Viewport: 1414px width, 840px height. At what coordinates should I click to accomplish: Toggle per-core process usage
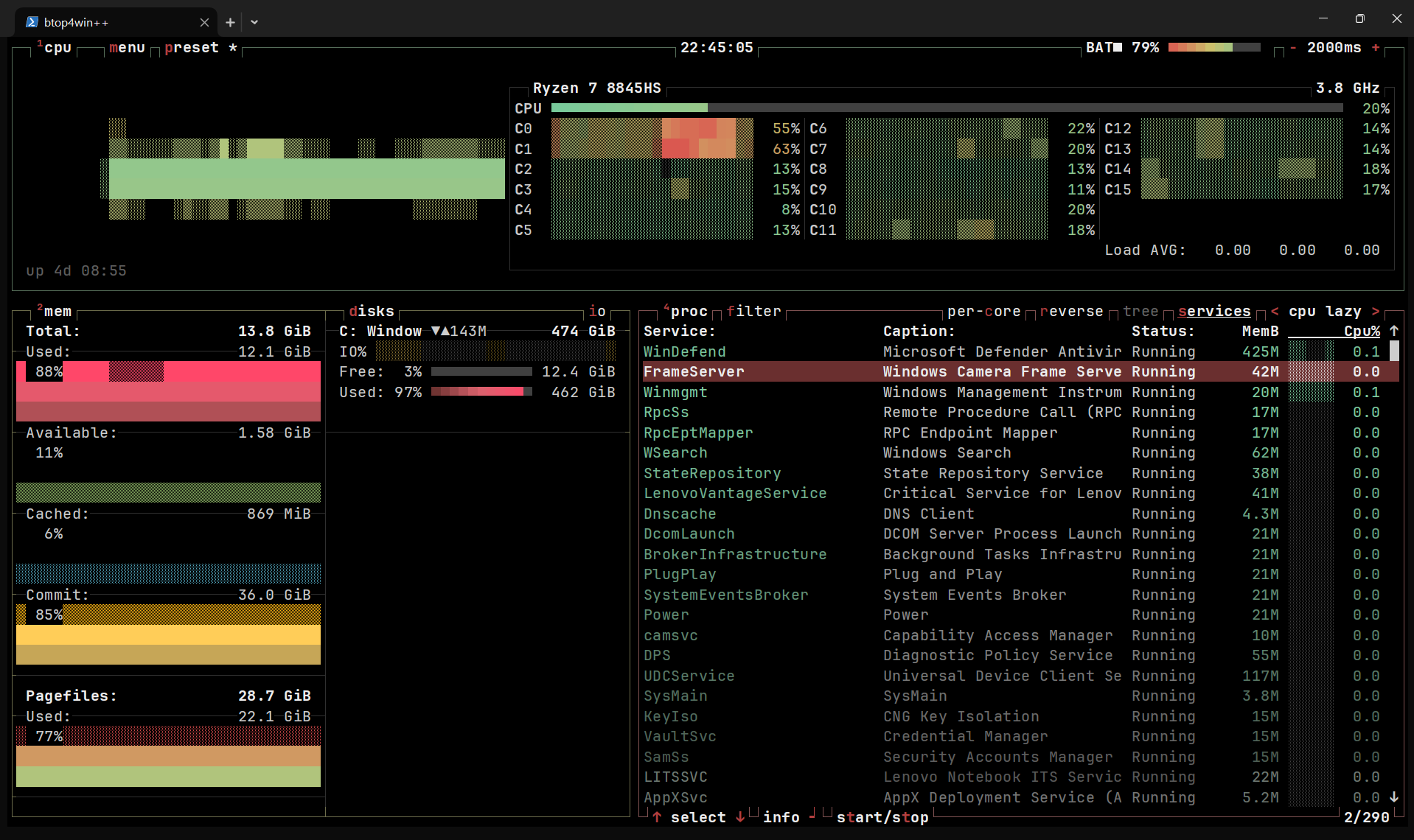tap(984, 311)
